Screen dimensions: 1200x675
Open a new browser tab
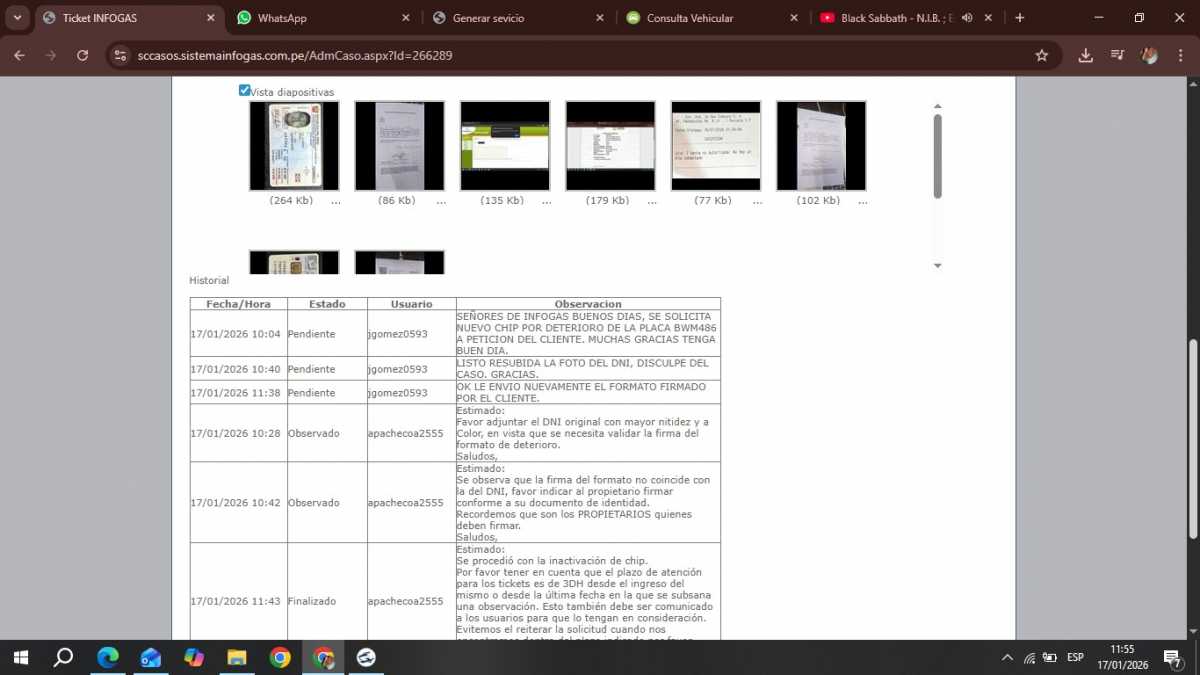1020,18
